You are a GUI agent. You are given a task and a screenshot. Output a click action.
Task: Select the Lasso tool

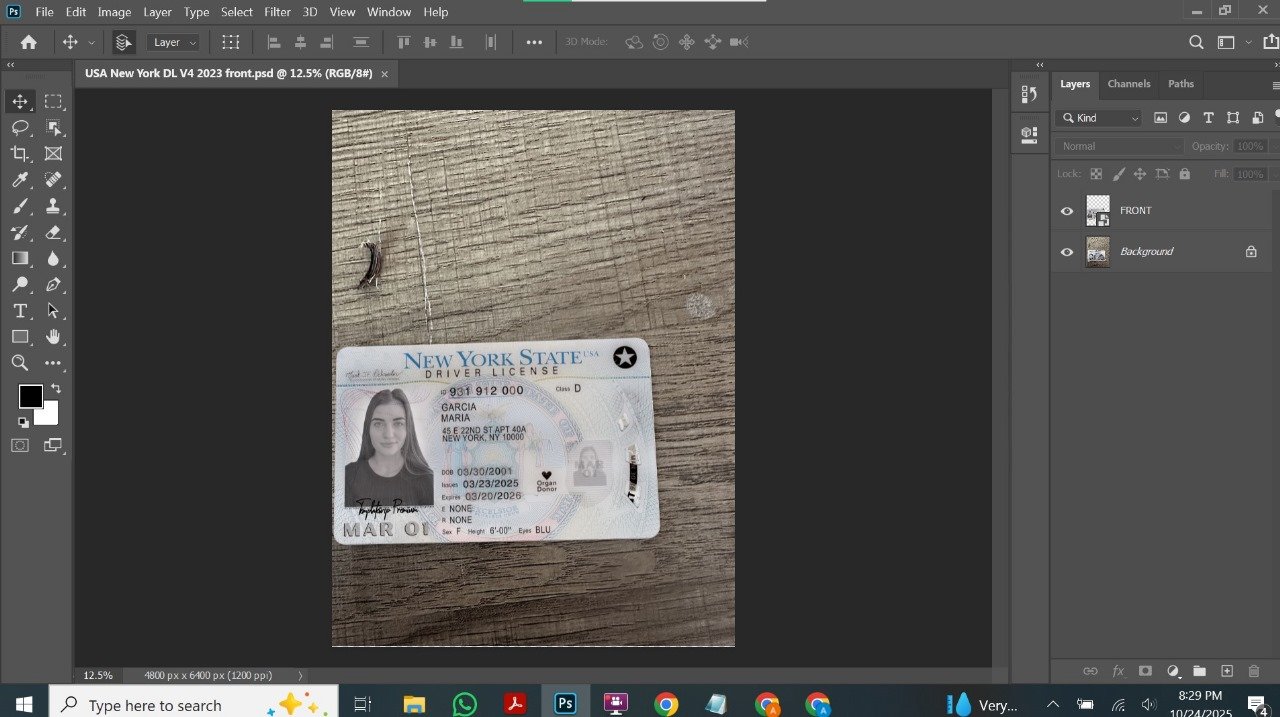(20, 128)
